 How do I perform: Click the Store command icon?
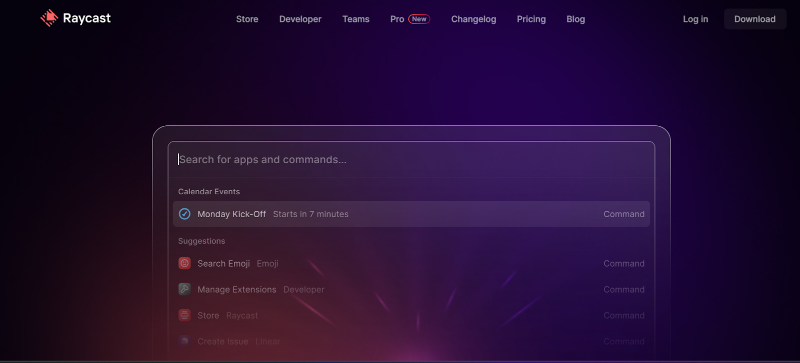point(185,316)
